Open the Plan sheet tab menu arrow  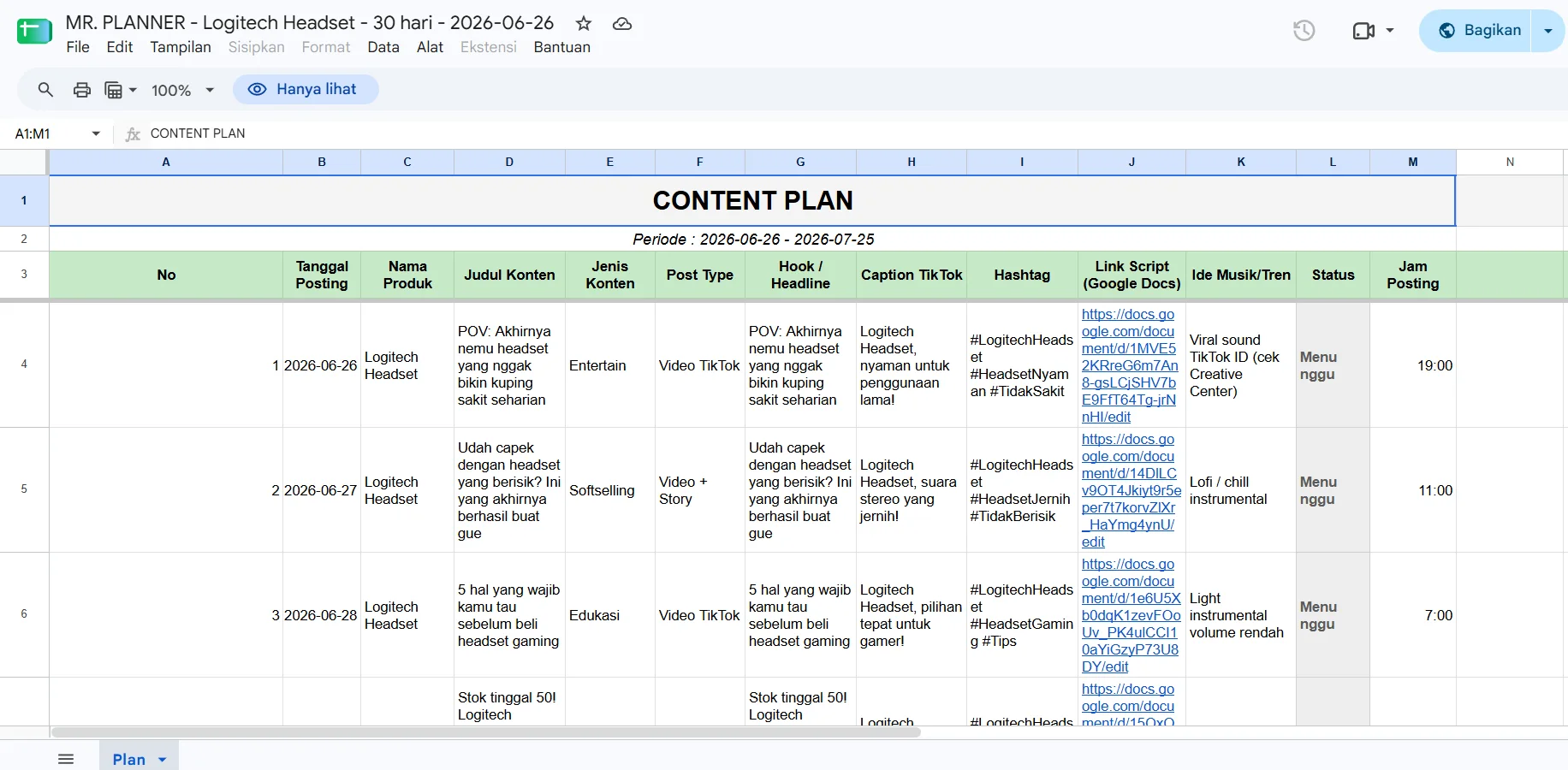coord(162,760)
